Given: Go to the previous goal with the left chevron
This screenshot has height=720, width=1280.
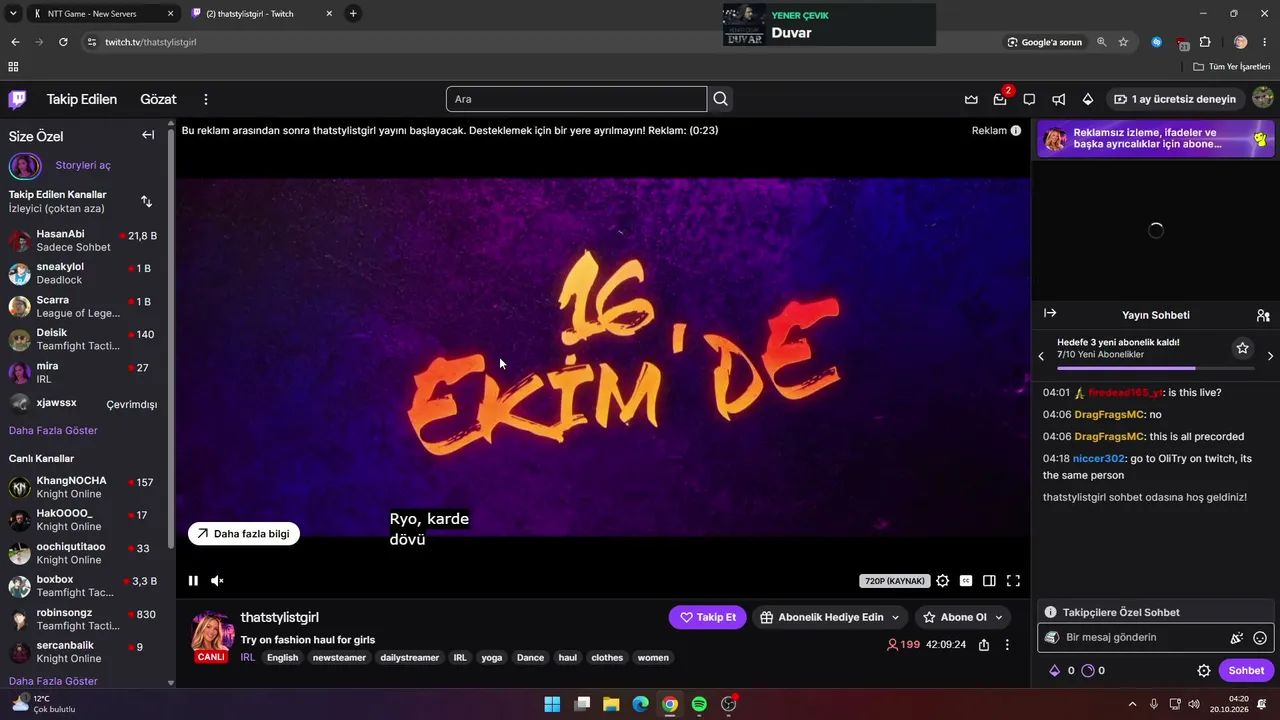Looking at the screenshot, I should click(x=1041, y=356).
